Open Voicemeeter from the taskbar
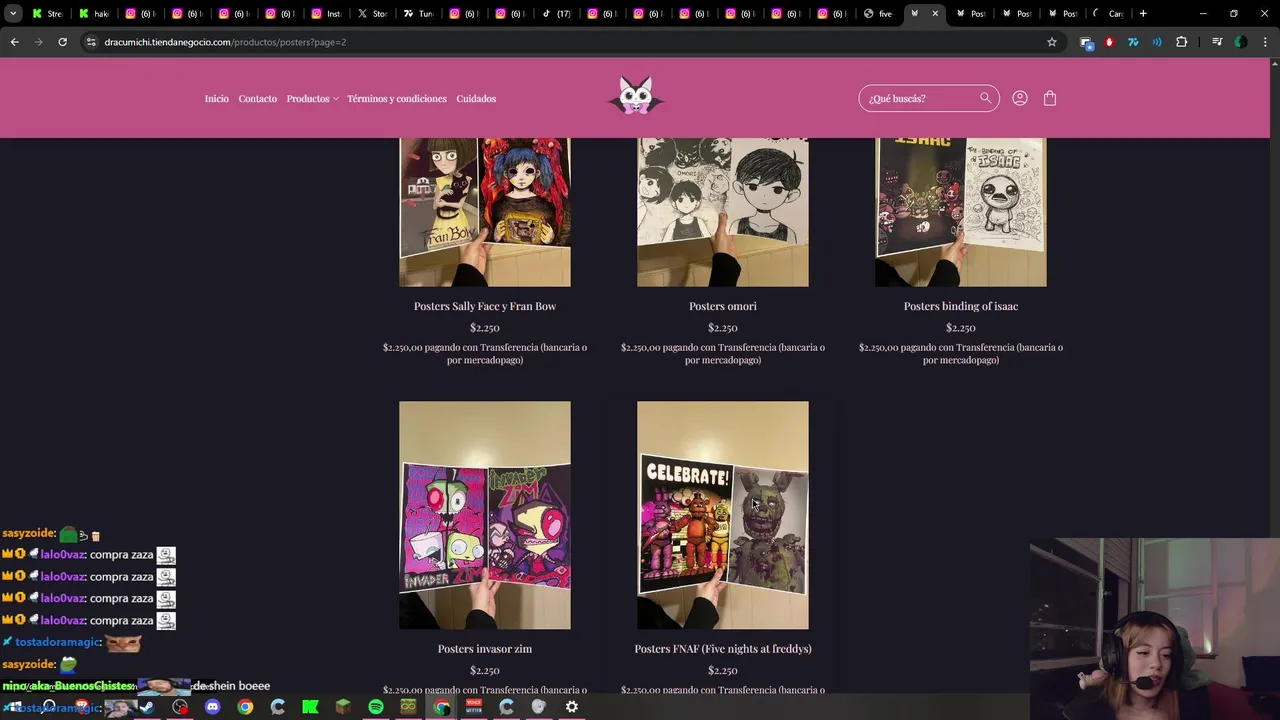1280x720 pixels. click(x=474, y=707)
